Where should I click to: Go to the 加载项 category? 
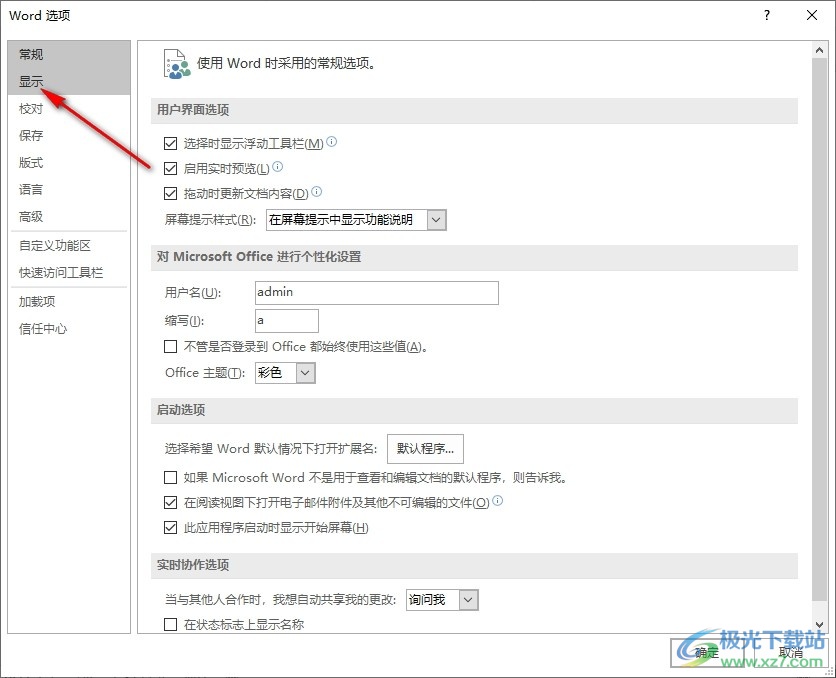click(69, 302)
